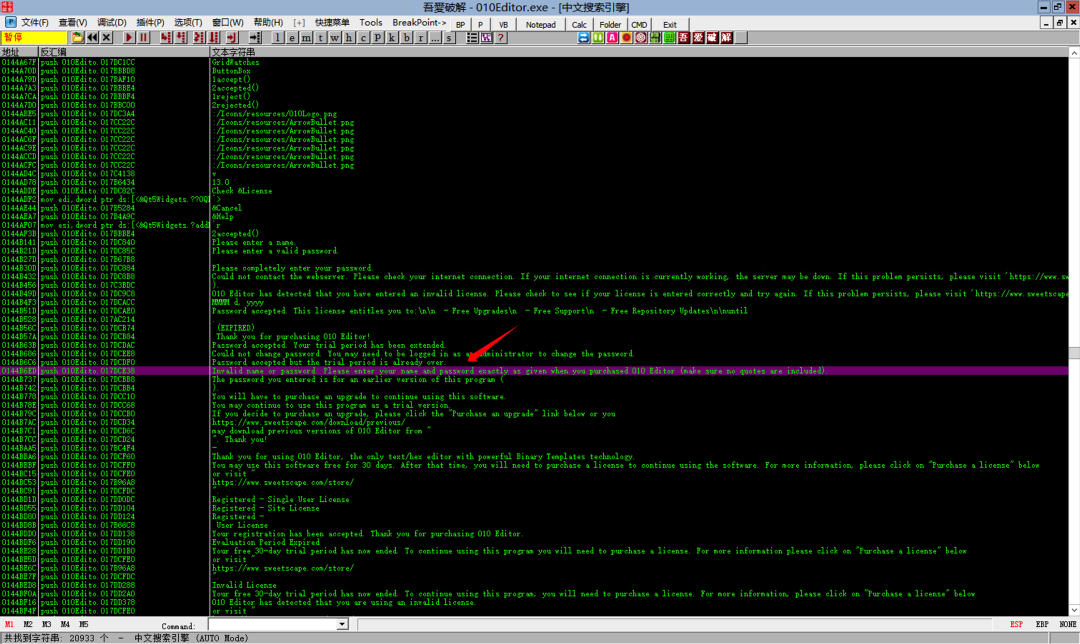This screenshot has height=644, width=1080.
Task: Launch Notepad from toolbar button
Action: (x=541, y=24)
